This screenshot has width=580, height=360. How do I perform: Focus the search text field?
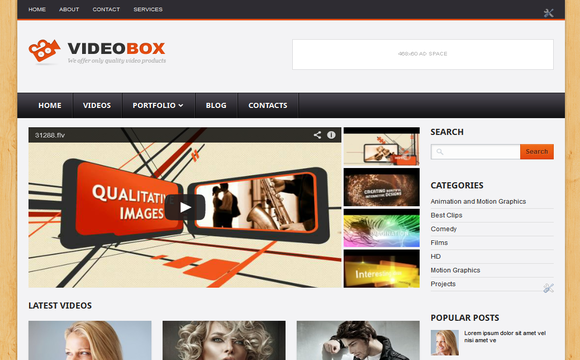click(475, 152)
